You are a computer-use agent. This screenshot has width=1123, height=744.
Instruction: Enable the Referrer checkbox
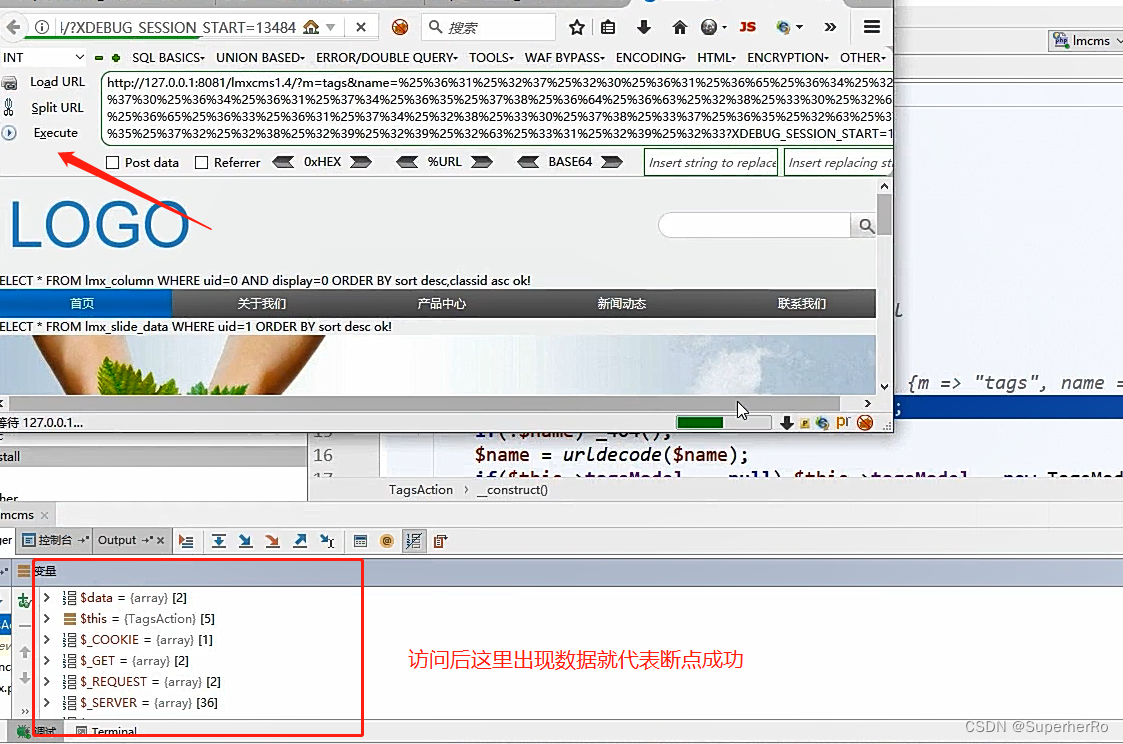(x=201, y=163)
